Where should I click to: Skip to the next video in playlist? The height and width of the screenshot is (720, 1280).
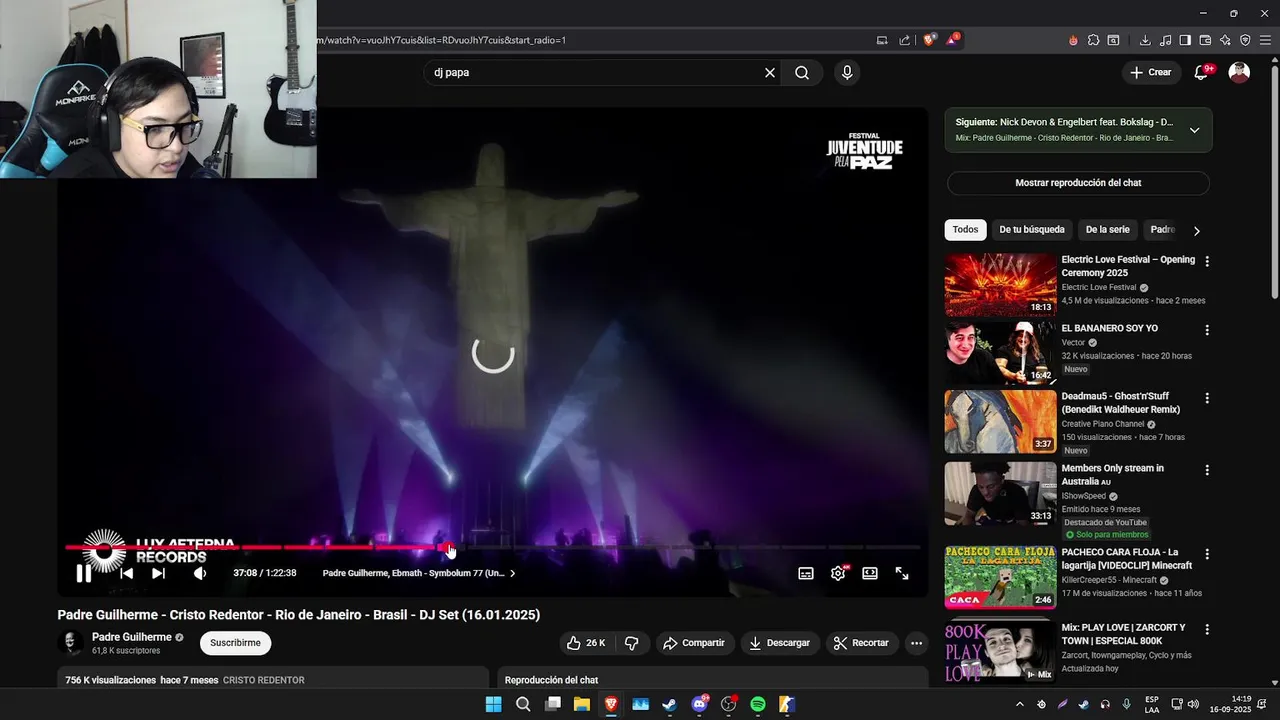(158, 573)
